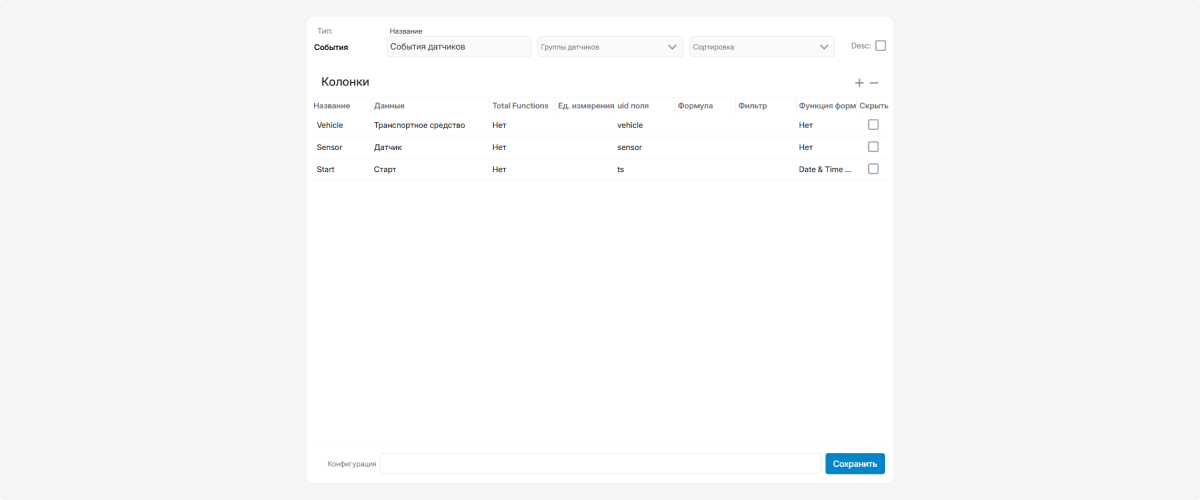
Task: Click Total Functions Нет in Vehicle row
Action: pyautogui.click(x=499, y=125)
